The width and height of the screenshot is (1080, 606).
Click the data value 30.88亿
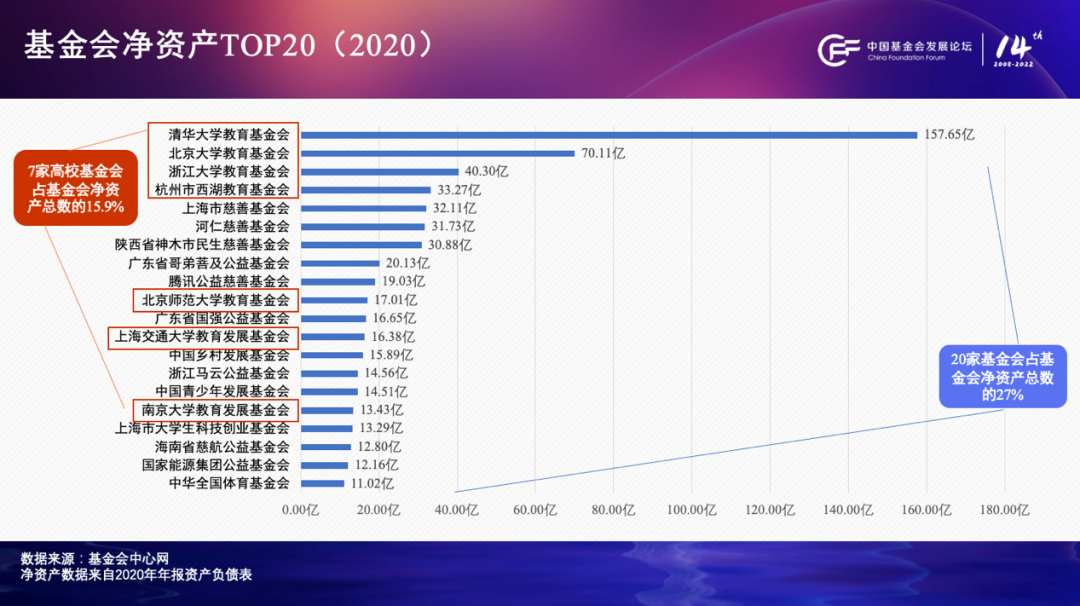[450, 244]
